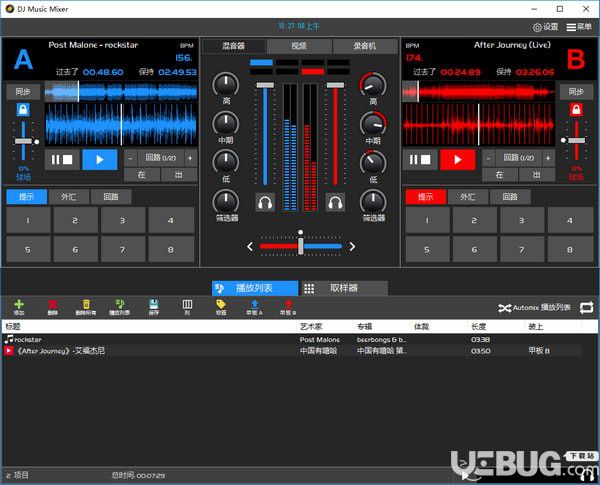Decrease Deck A loop length with minus
Viewport: 600px width, 485px height.
click(130, 158)
